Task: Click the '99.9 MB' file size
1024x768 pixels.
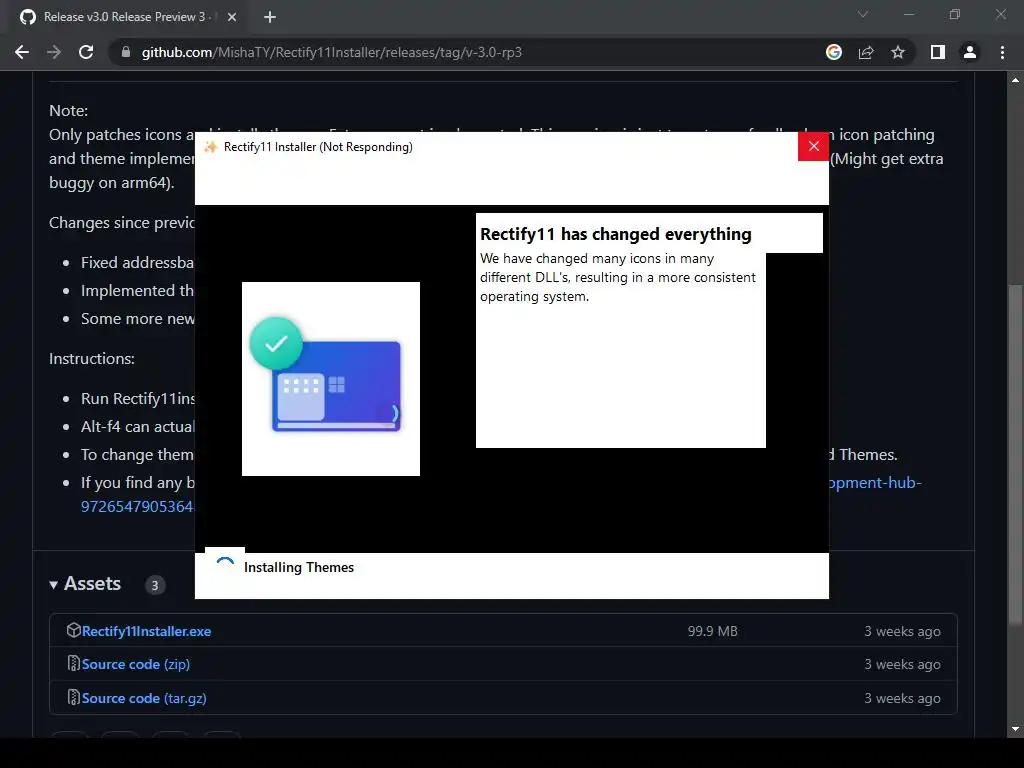Action: (x=712, y=632)
